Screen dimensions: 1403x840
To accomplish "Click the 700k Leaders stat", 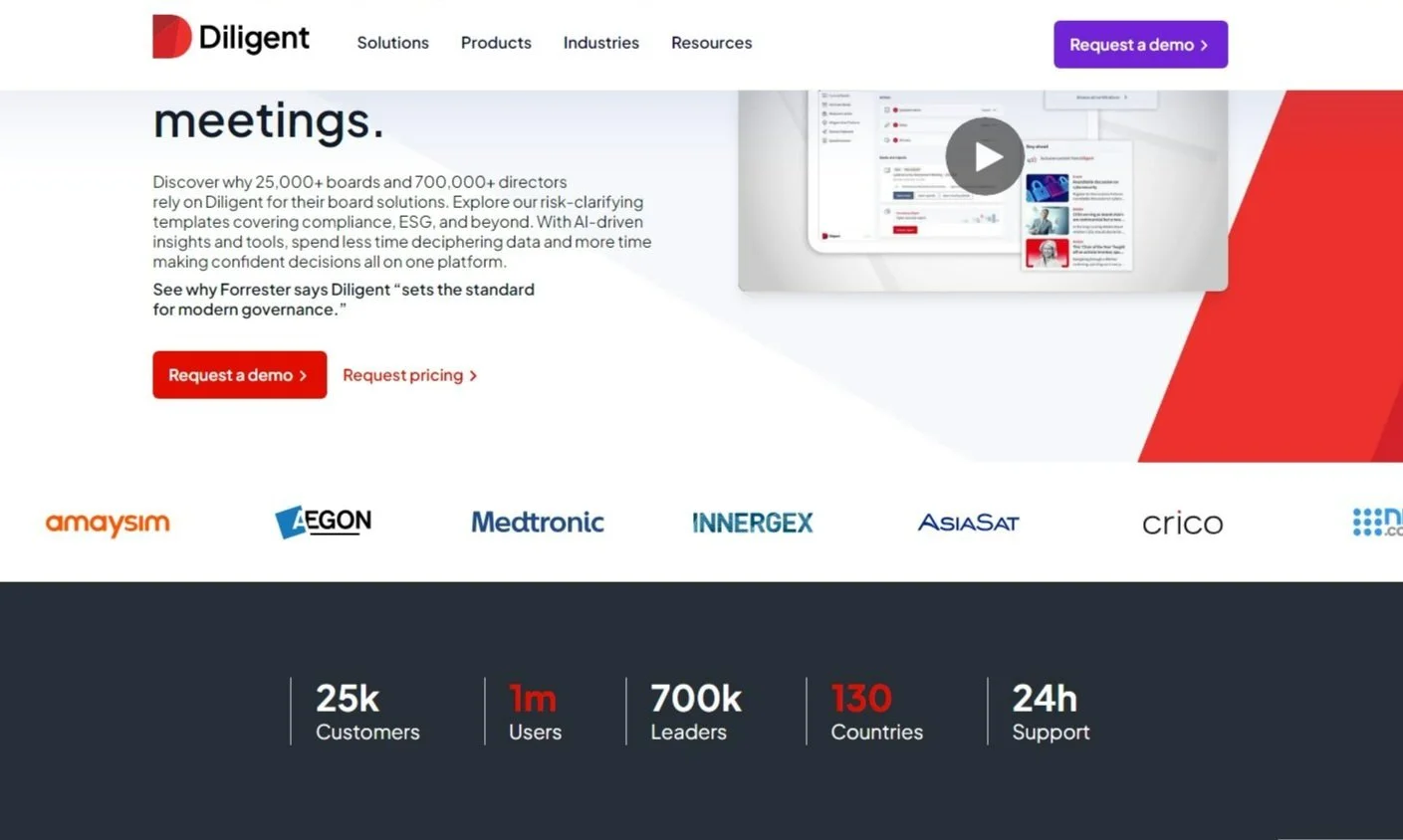I will coord(696,712).
